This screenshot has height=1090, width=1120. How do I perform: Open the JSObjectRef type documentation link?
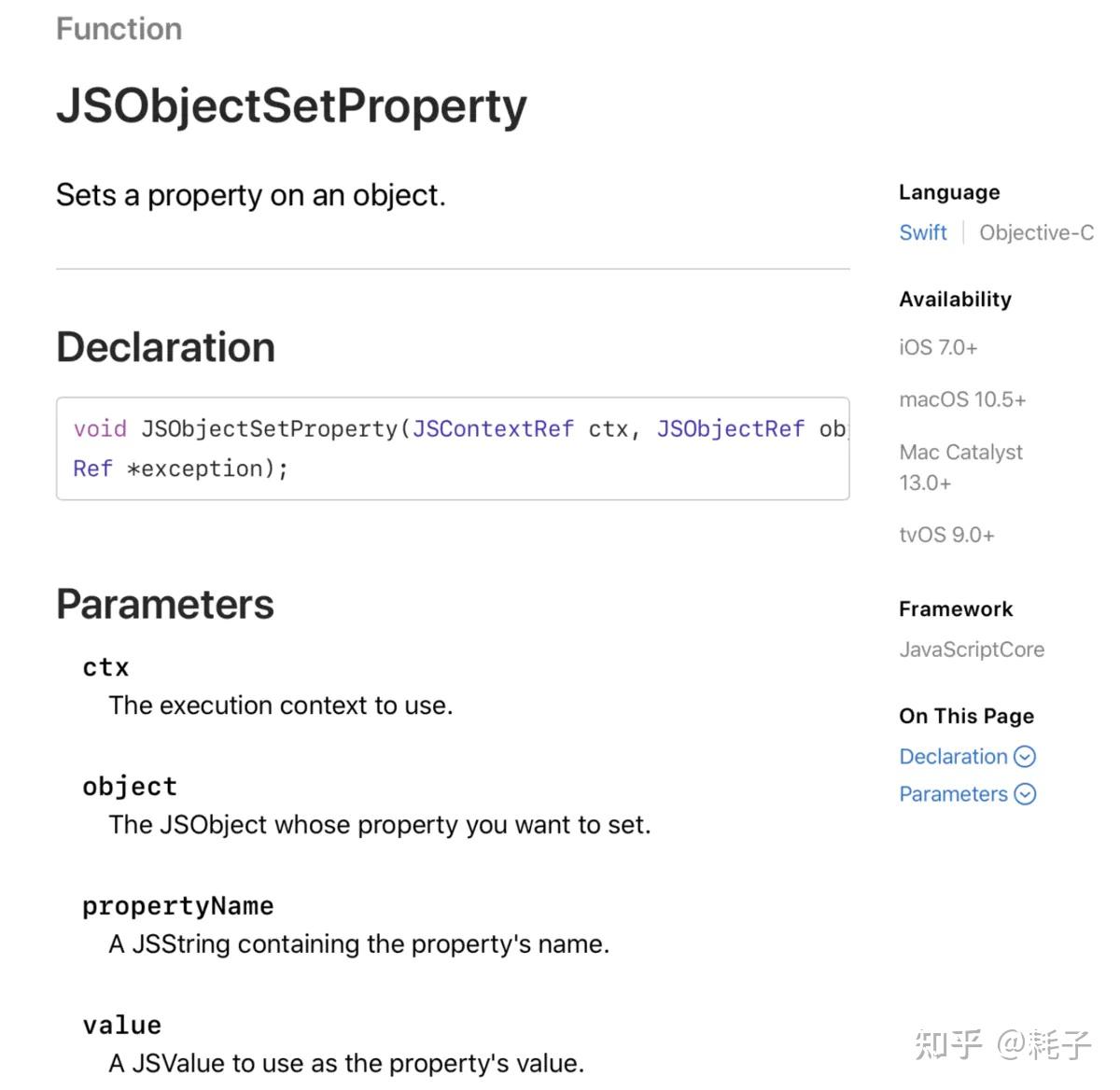point(731,429)
